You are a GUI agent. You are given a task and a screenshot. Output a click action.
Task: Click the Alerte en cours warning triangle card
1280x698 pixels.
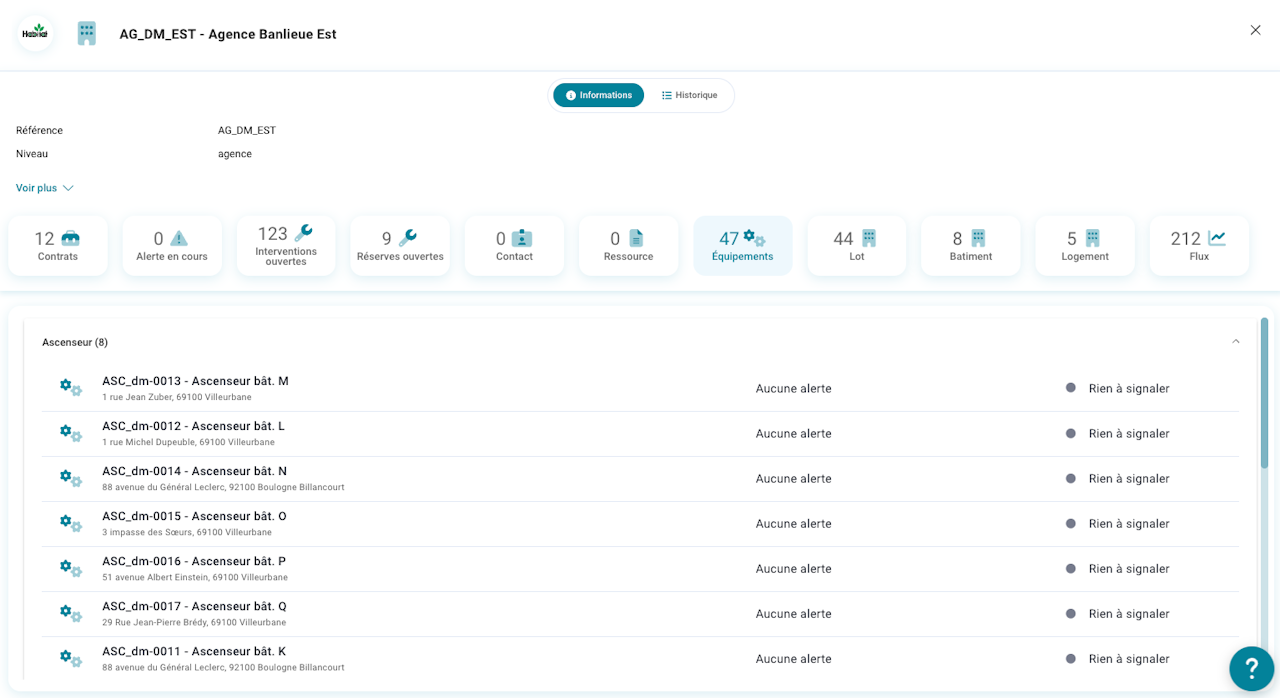coord(172,246)
